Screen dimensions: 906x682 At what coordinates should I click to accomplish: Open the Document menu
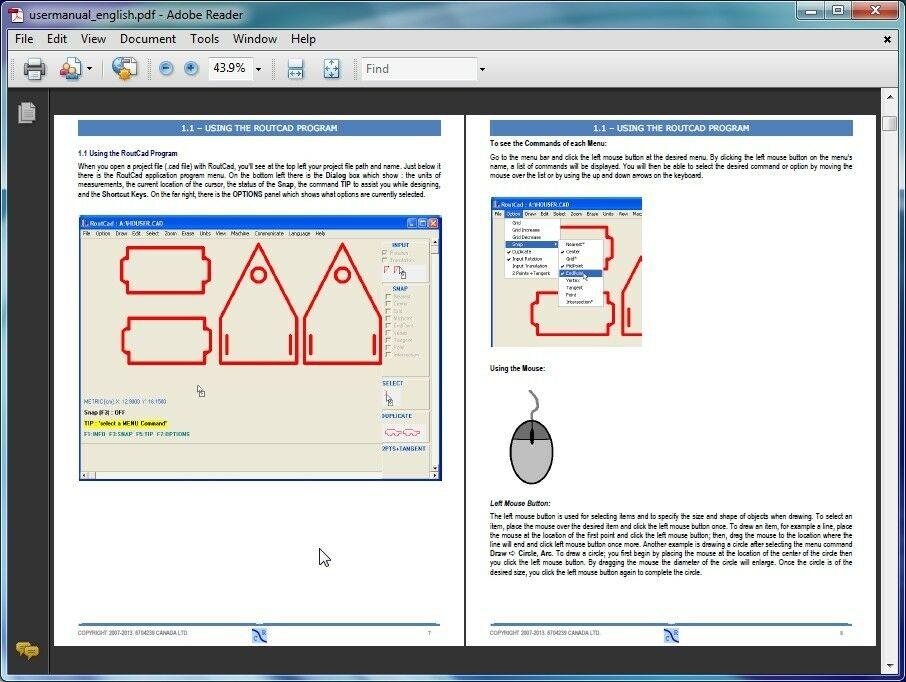pos(148,39)
